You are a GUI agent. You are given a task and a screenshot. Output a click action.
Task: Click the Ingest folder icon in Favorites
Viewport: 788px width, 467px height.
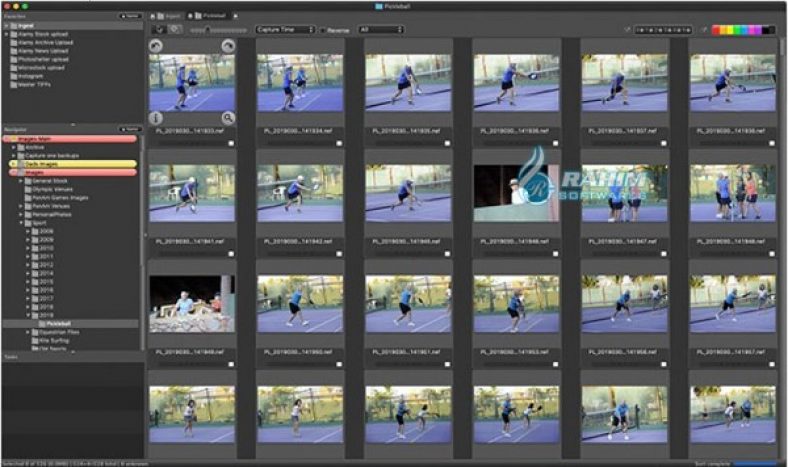[x=13, y=24]
